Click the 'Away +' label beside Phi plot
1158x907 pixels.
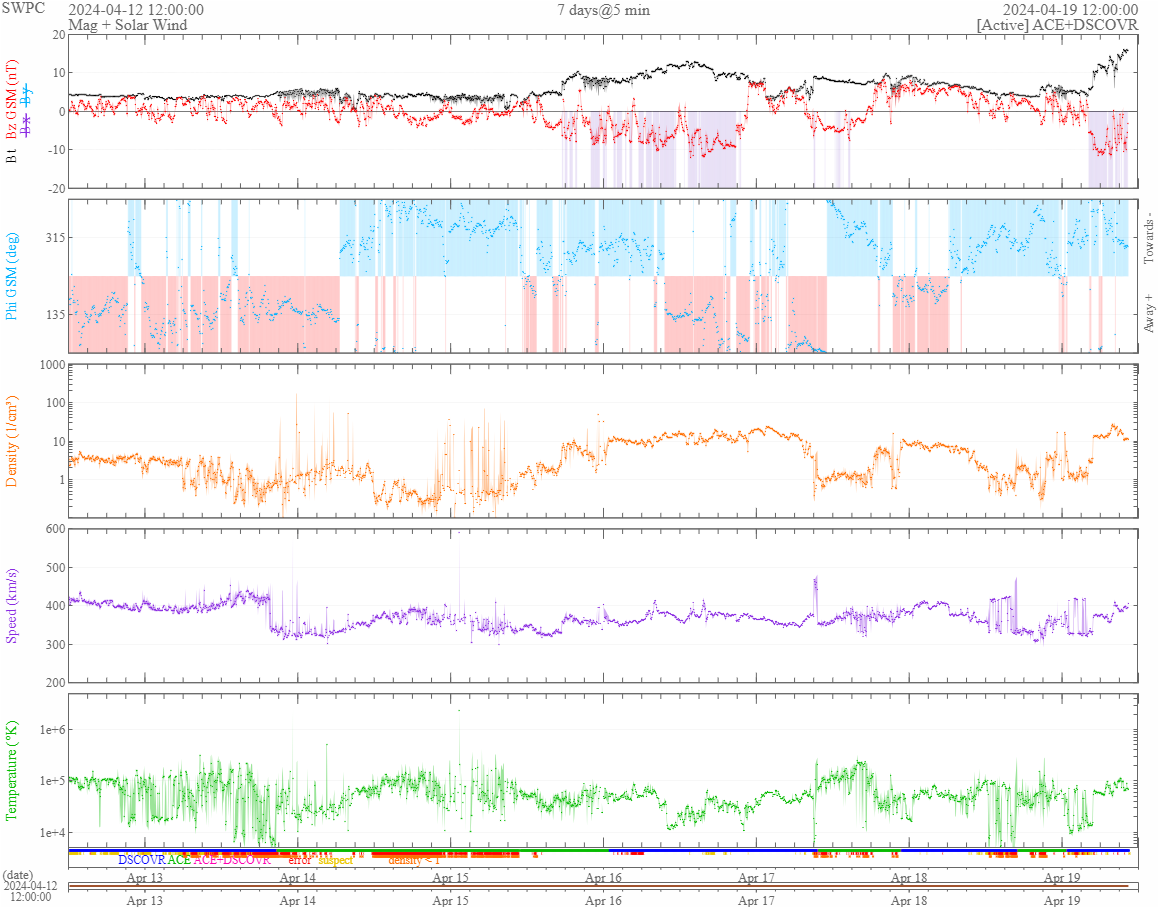(1148, 313)
